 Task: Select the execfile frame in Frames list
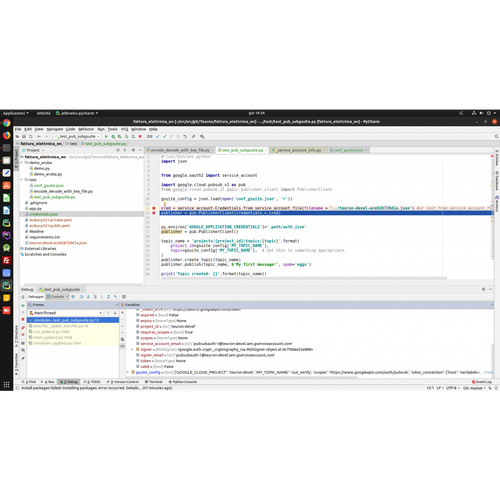(x=73, y=326)
